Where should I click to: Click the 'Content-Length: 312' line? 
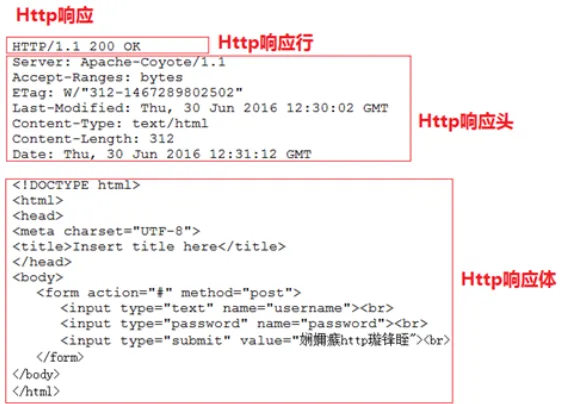point(93,139)
